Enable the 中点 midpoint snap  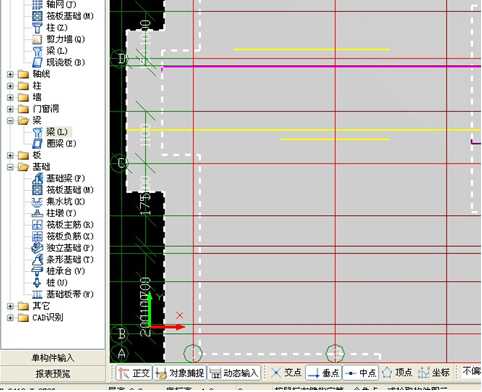click(360, 372)
